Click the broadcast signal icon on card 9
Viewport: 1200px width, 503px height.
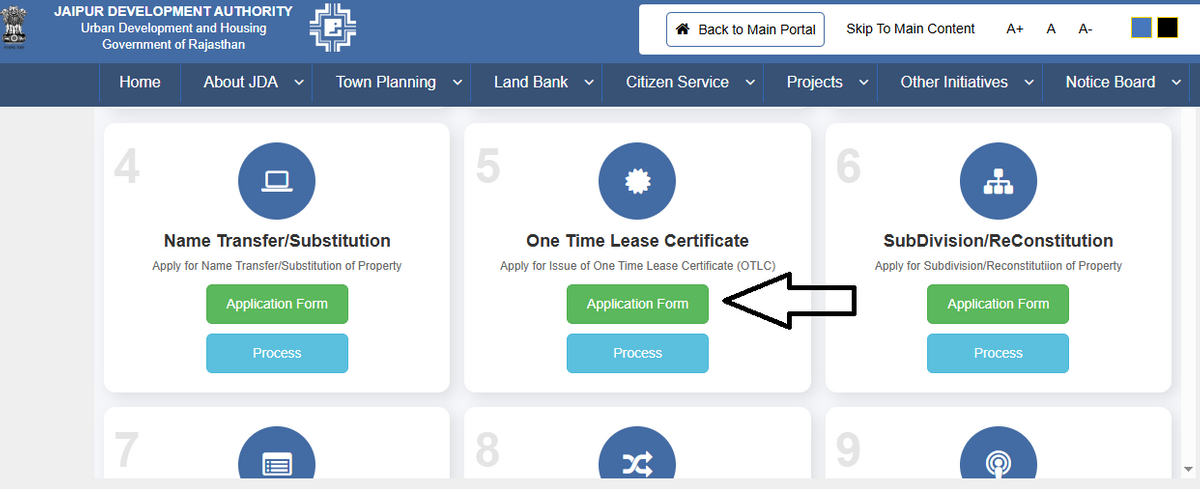click(x=998, y=464)
